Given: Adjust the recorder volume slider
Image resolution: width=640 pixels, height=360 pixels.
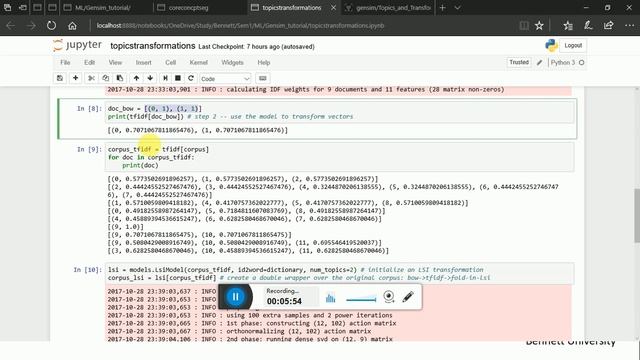Looking at the screenshot, I should 361,300.
